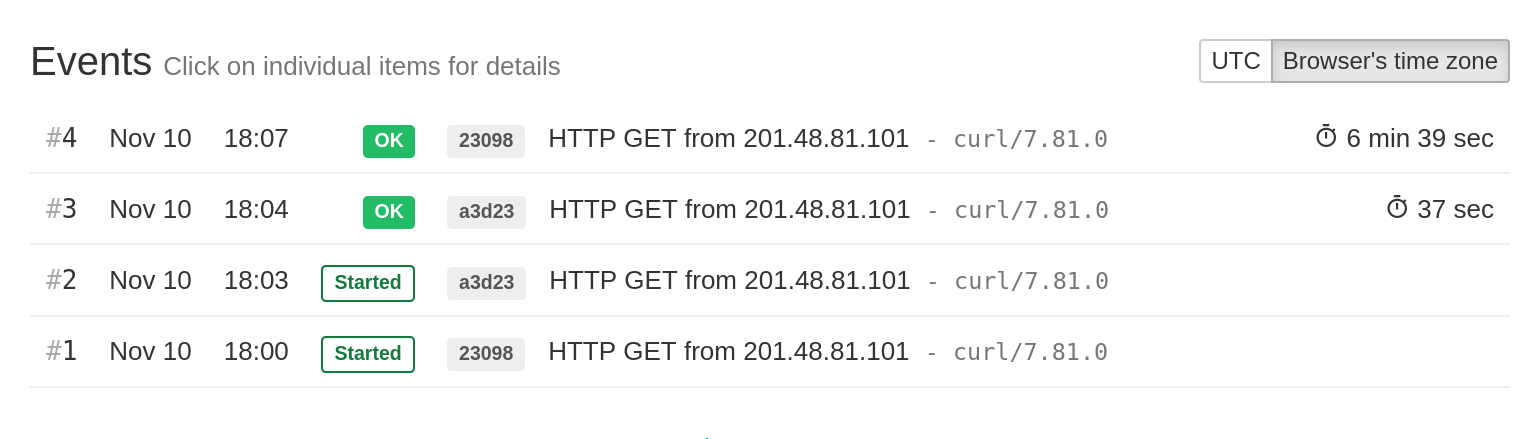This screenshot has width=1540, height=439.
Task: Select Browser's time zone option
Action: [1389, 61]
